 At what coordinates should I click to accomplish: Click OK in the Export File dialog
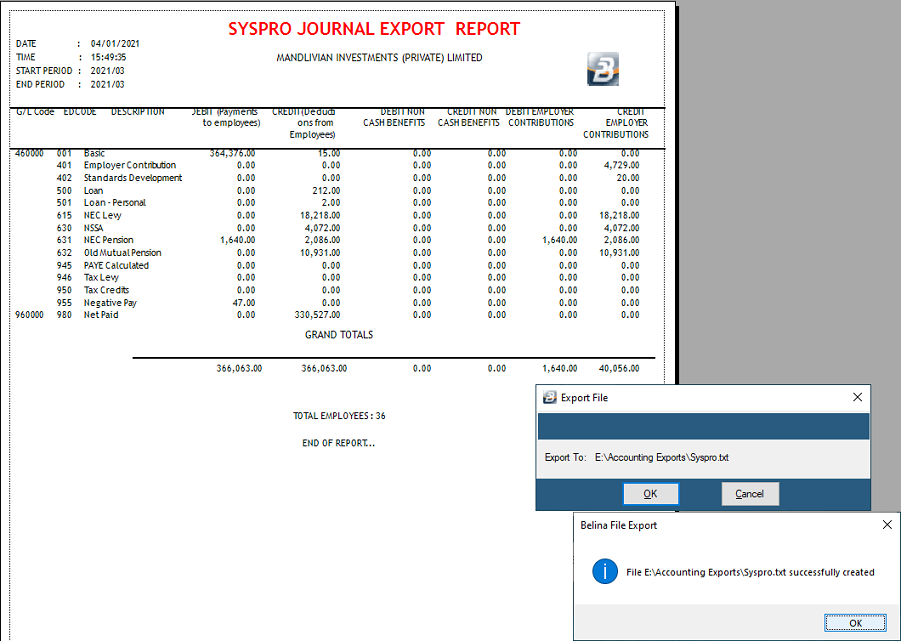point(650,494)
